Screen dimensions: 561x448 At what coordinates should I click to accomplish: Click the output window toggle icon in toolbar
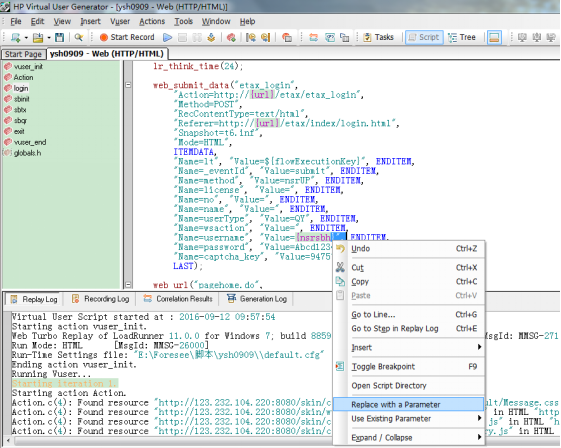click(494, 37)
